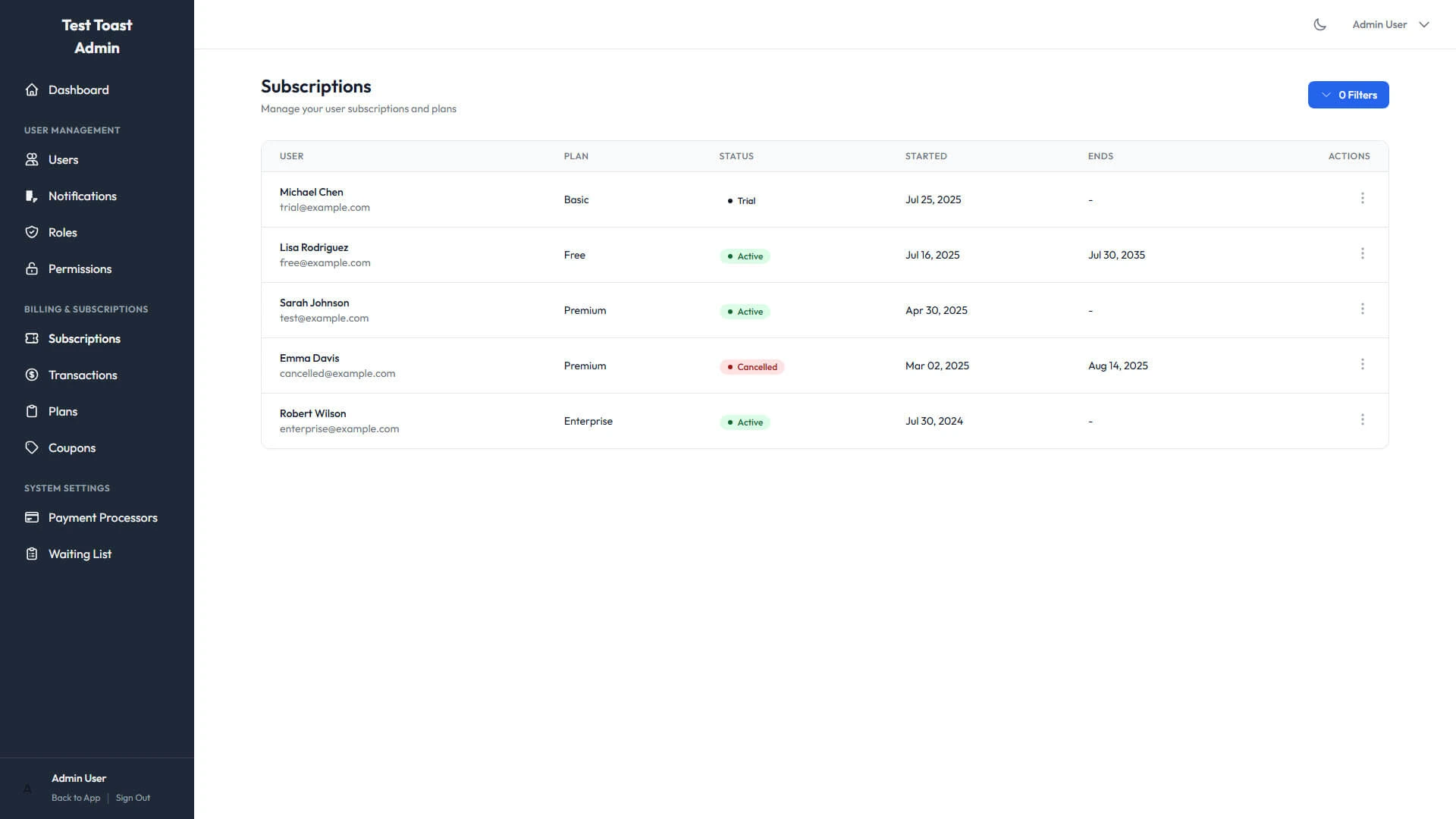Viewport: 1456px width, 819px height.
Task: Select the Users sidebar icon
Action: 32,159
